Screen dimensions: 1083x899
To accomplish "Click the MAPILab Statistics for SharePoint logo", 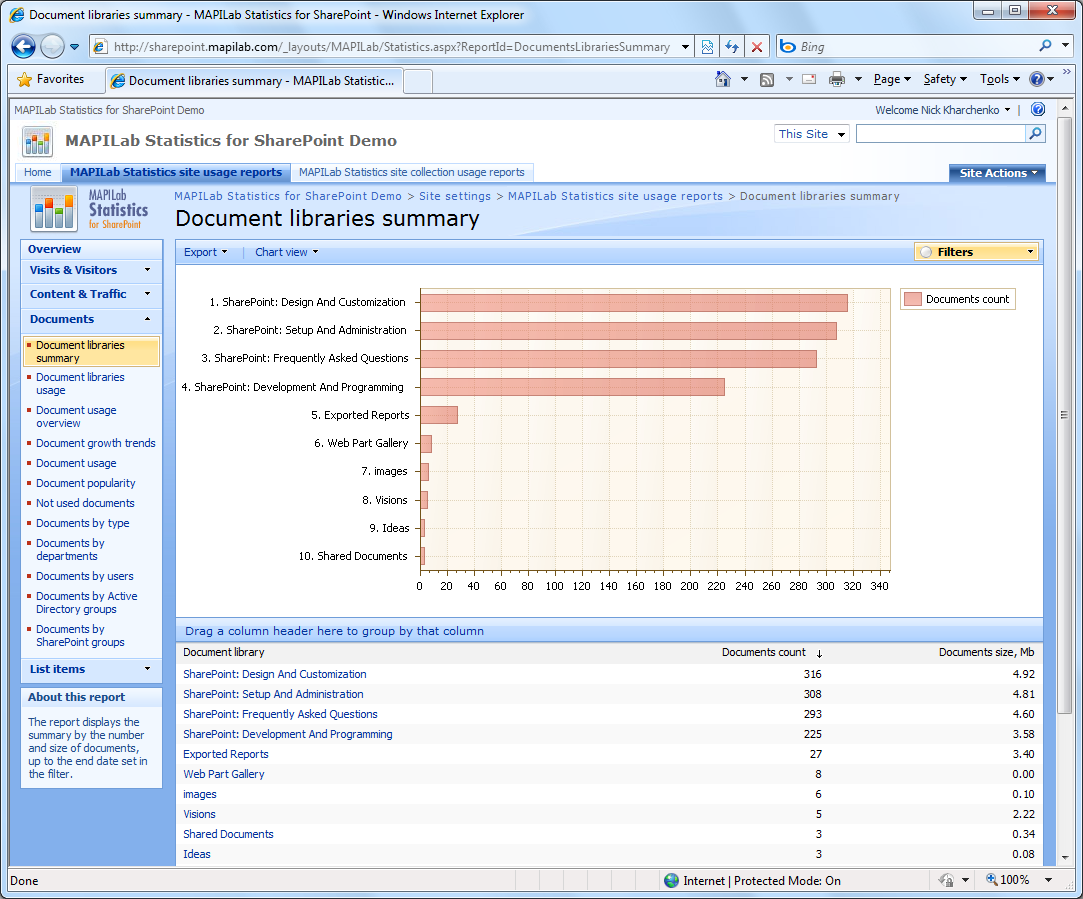I will click(x=90, y=209).
